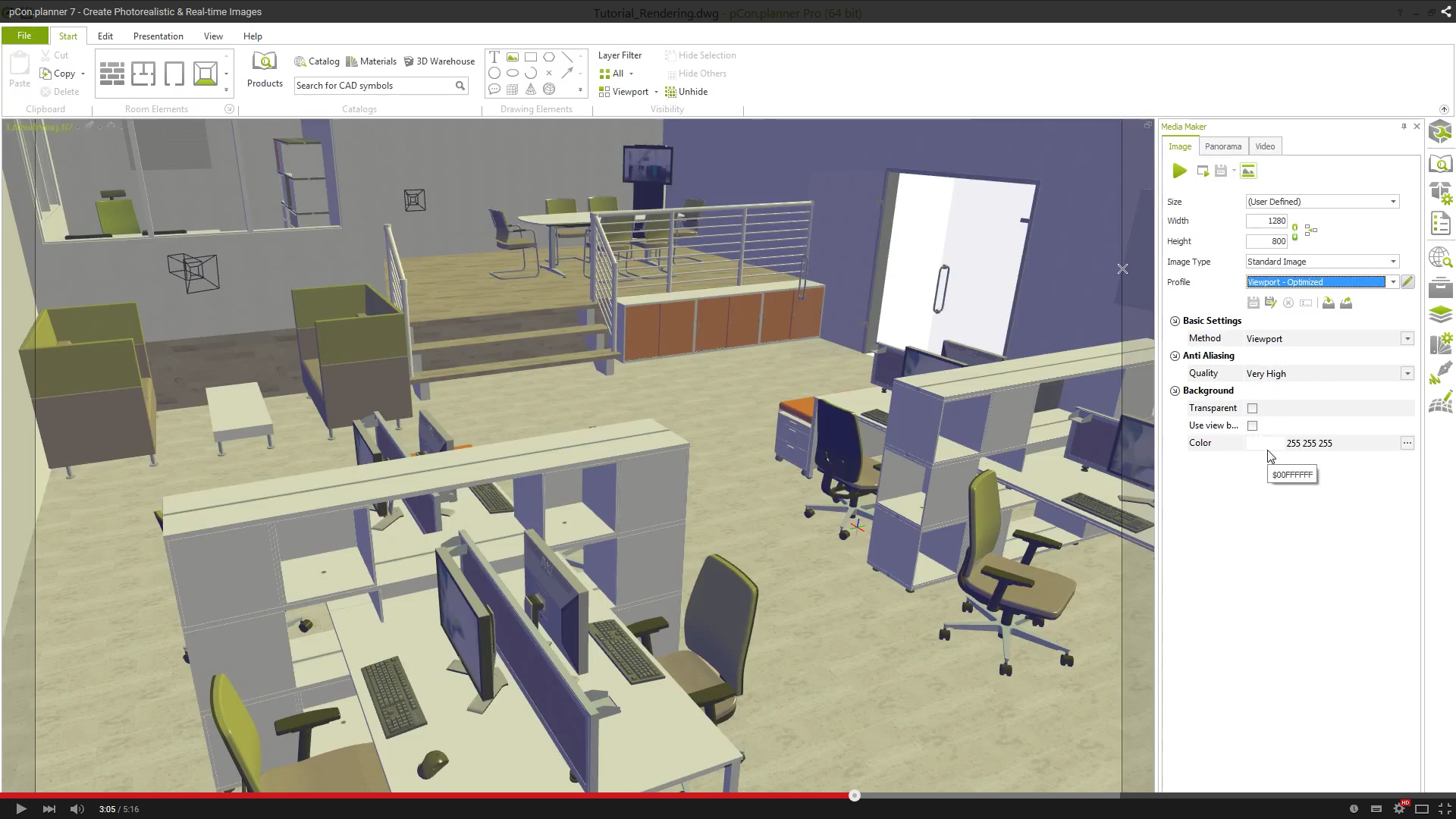Click the search CAD symbols icon
1456x819 pixels.
tap(460, 85)
